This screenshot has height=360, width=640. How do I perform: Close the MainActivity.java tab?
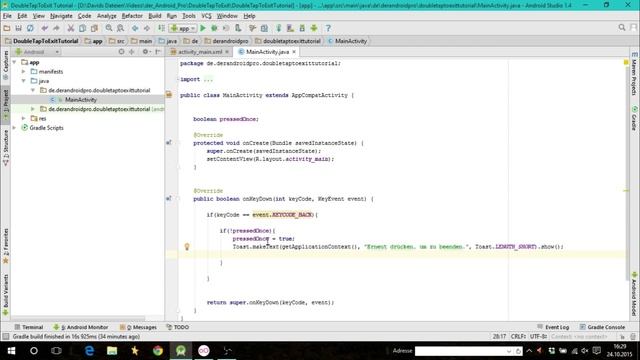294,52
